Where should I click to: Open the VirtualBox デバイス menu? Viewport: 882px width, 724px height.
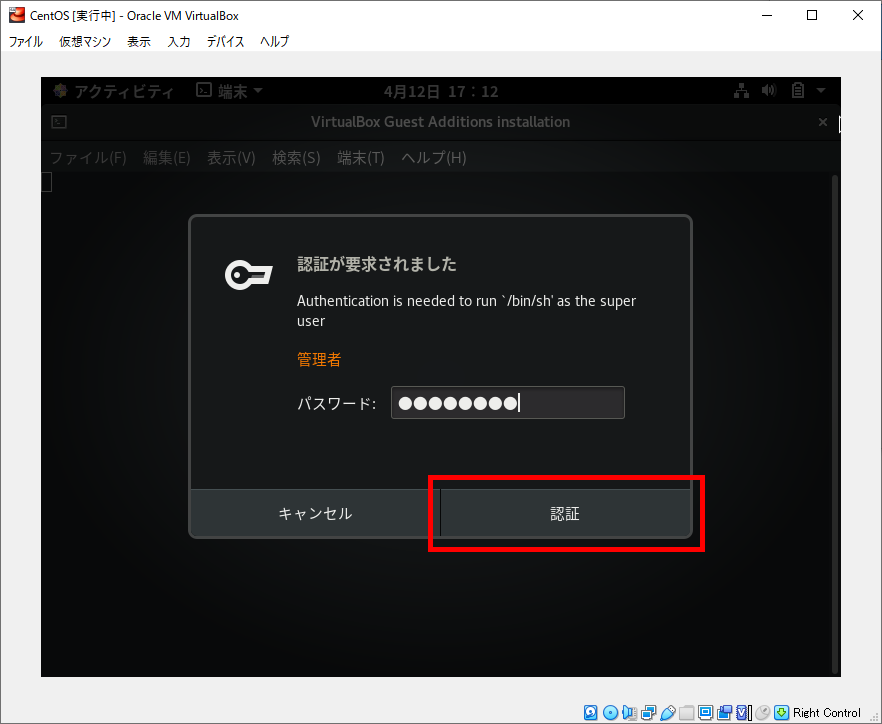point(226,42)
